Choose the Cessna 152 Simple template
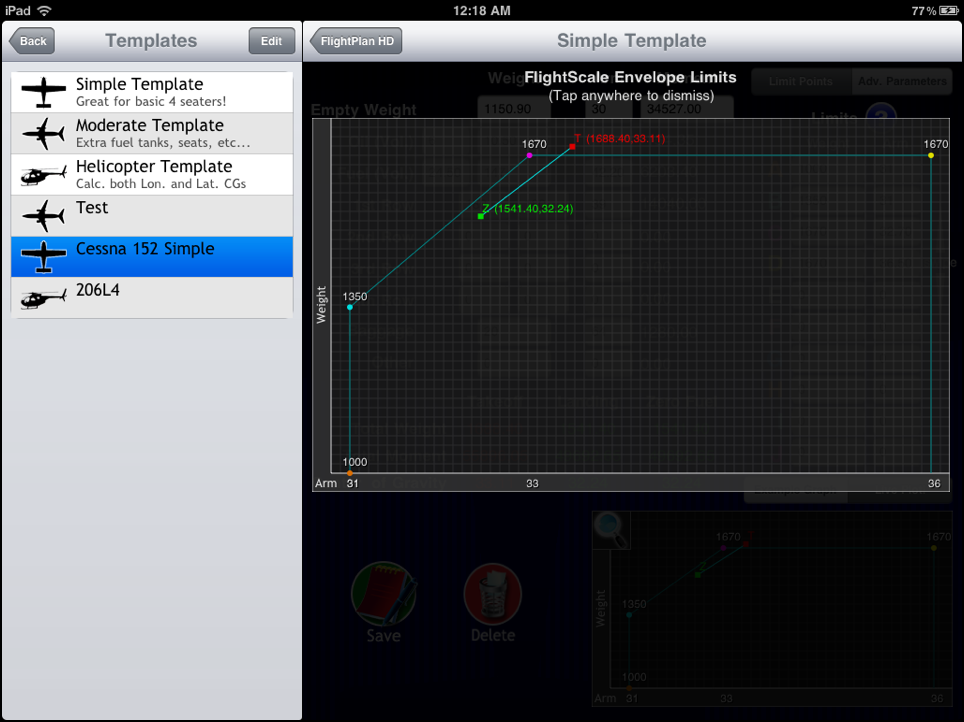The width and height of the screenshot is (964, 722). tap(152, 257)
